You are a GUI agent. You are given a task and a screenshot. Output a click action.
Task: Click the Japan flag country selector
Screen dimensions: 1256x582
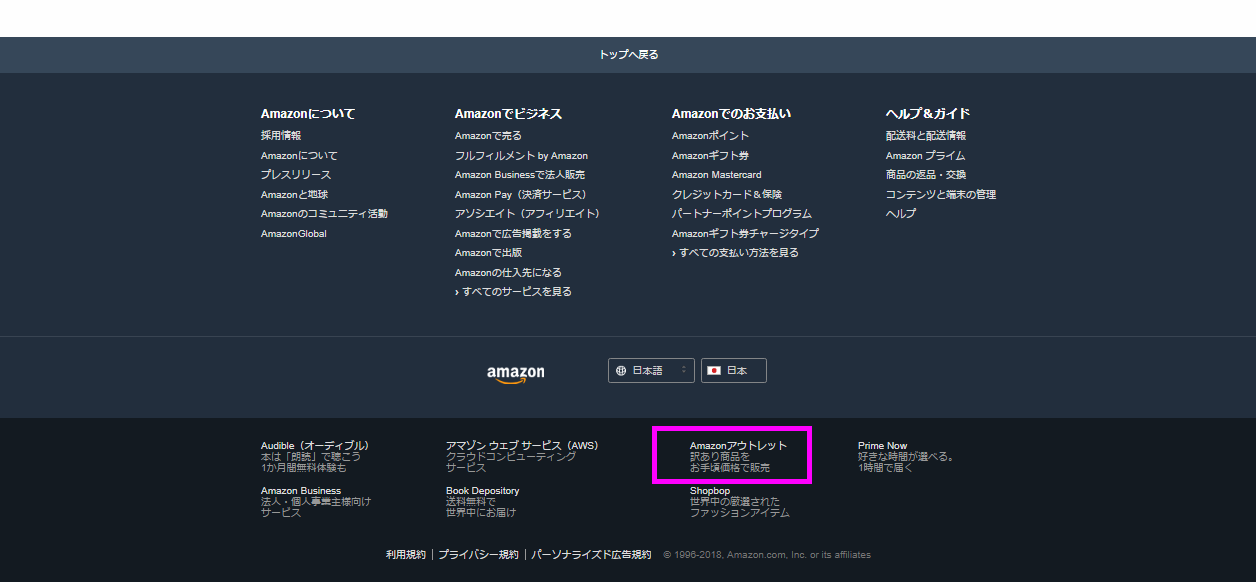coord(733,371)
